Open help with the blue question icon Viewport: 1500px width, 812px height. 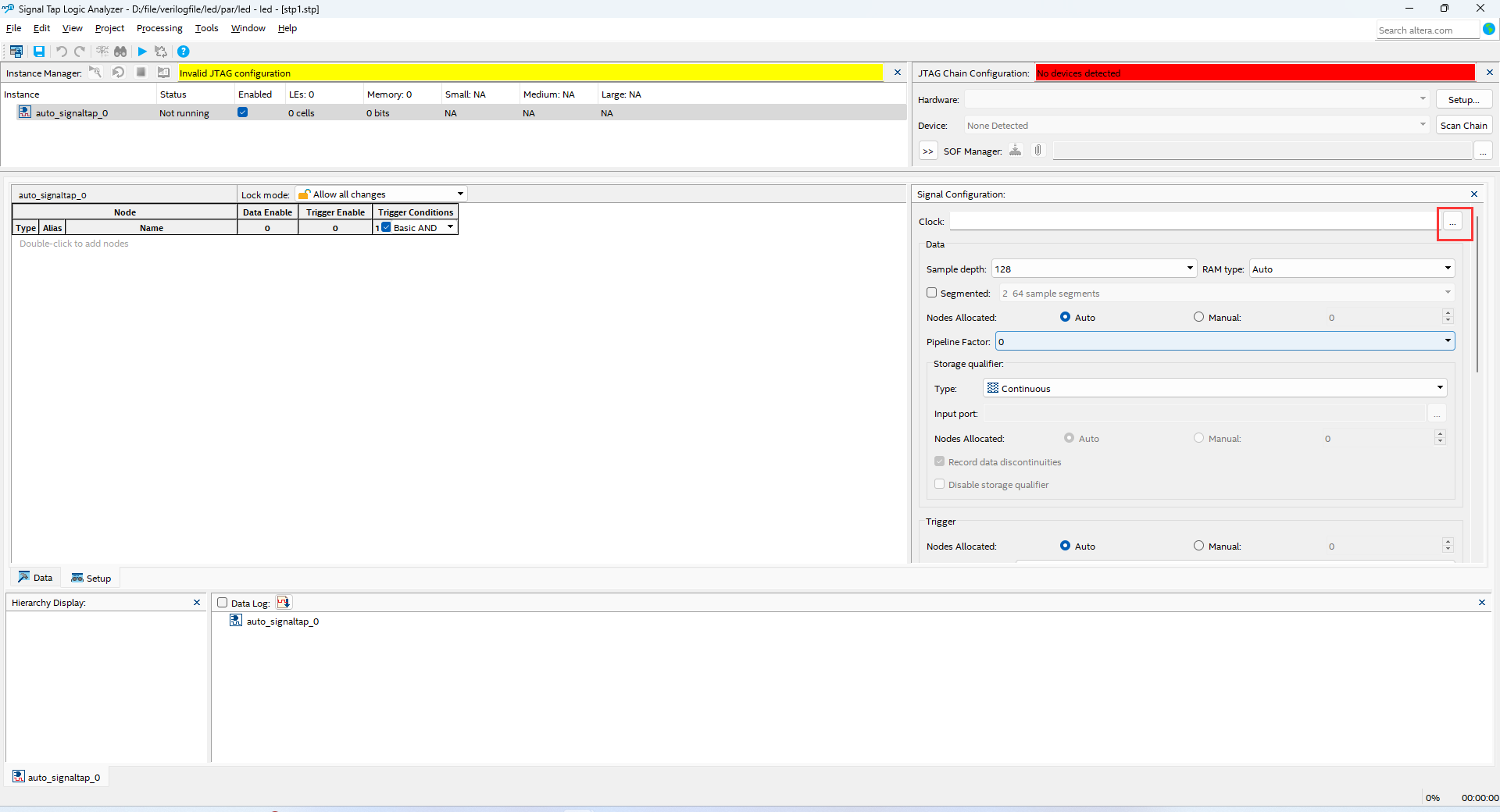coord(184,52)
